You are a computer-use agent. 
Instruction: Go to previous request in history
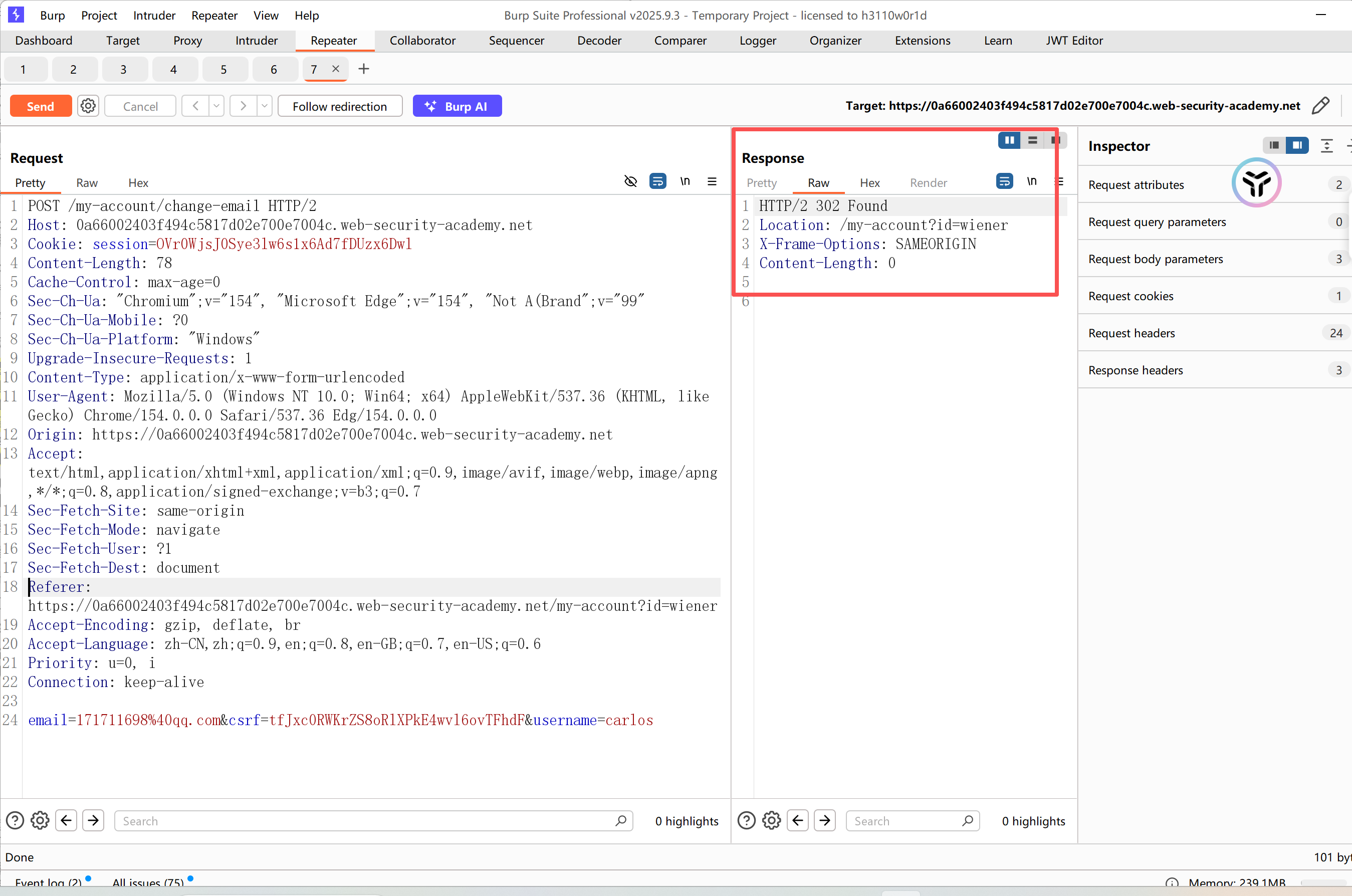[195, 106]
